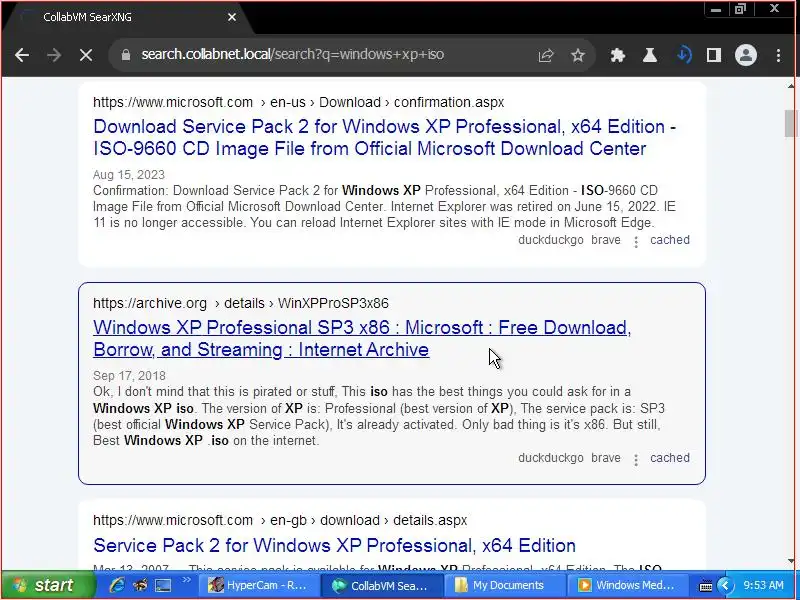Click the forward navigation arrow

(54, 55)
